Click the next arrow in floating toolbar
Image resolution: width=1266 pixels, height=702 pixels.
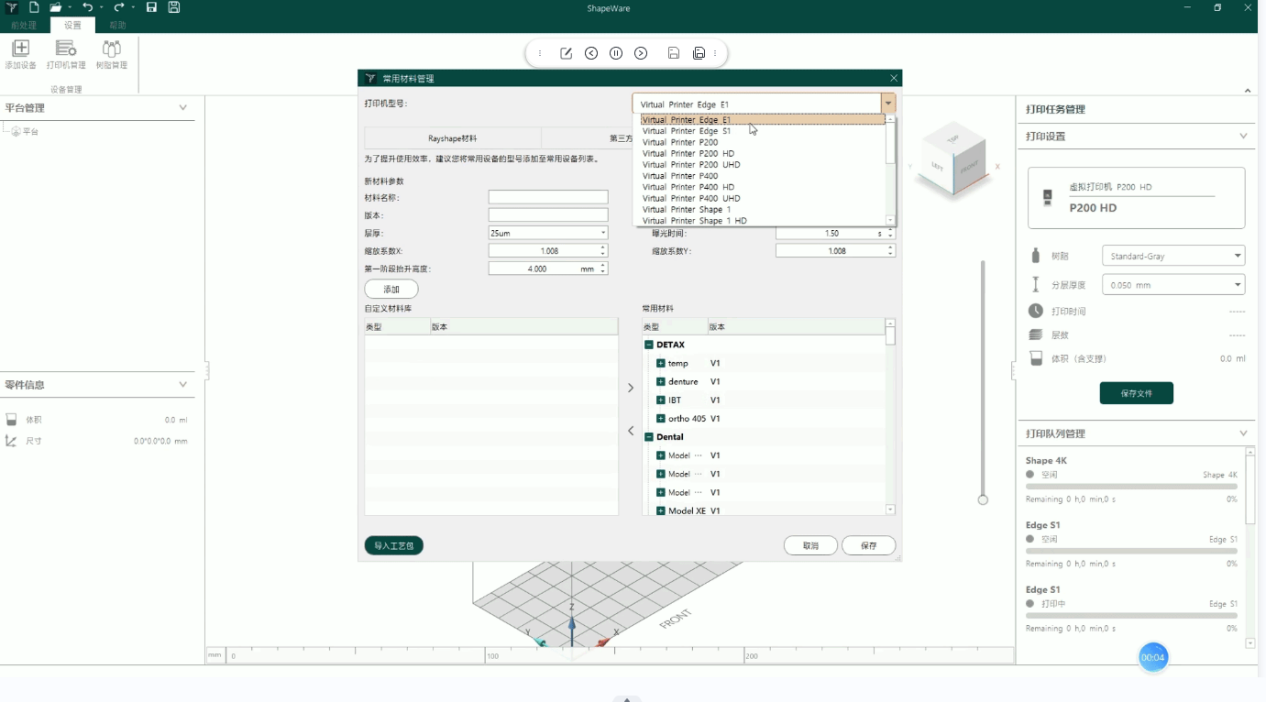(641, 54)
